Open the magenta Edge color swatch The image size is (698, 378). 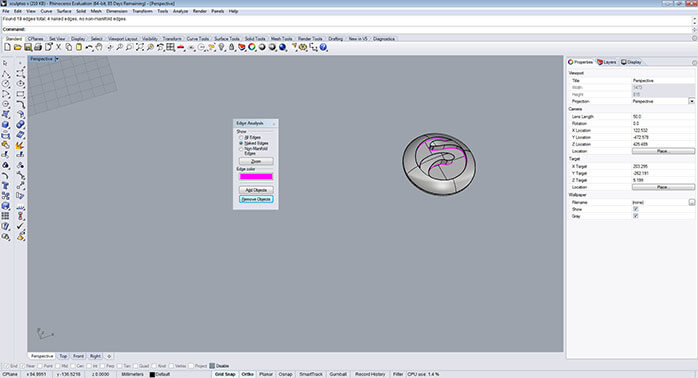pos(256,177)
